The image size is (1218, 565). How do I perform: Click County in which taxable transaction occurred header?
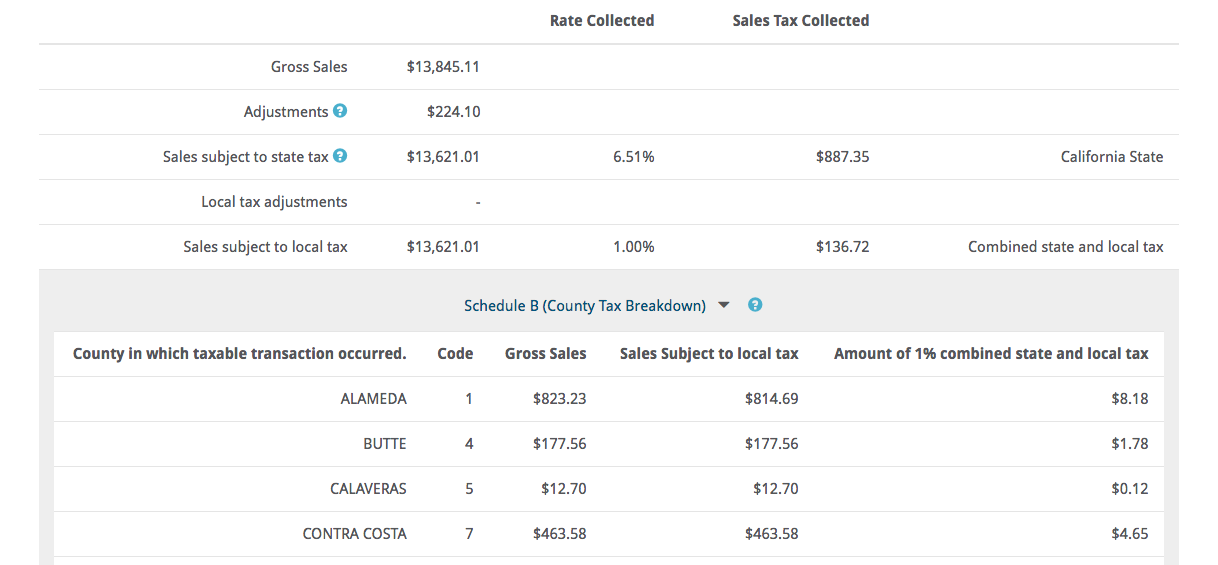click(240, 354)
